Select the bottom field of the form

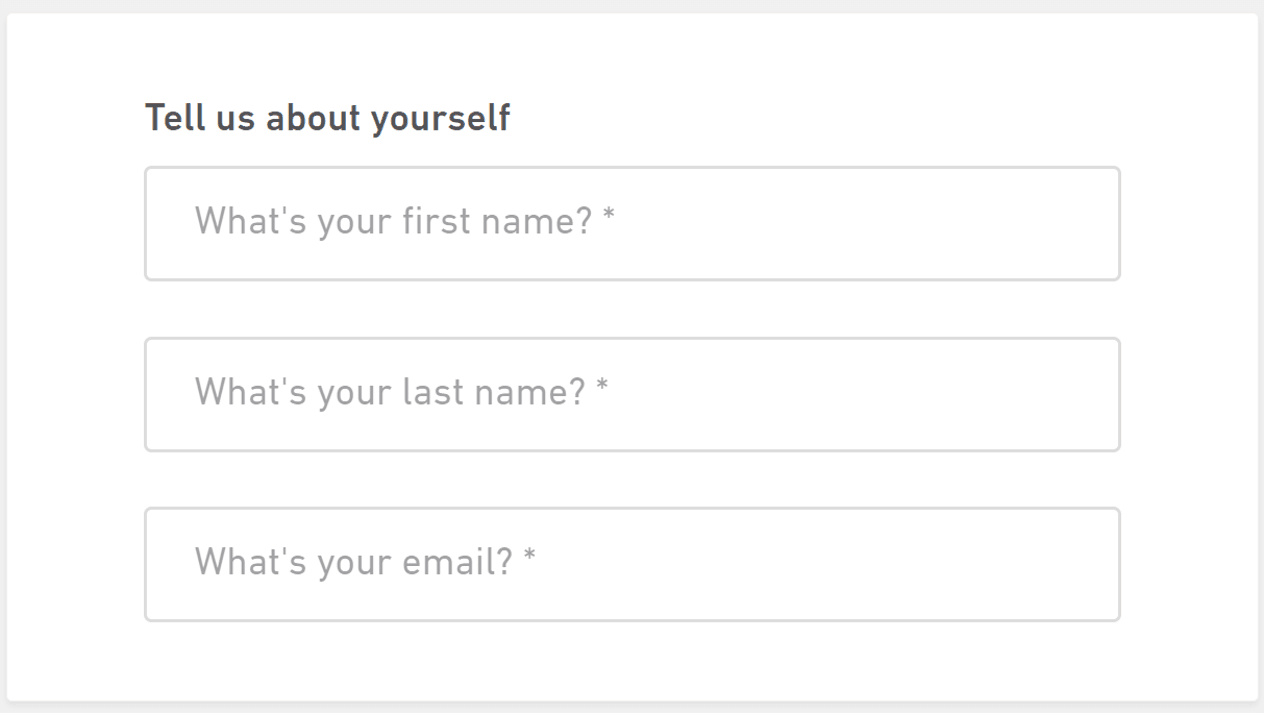point(632,564)
